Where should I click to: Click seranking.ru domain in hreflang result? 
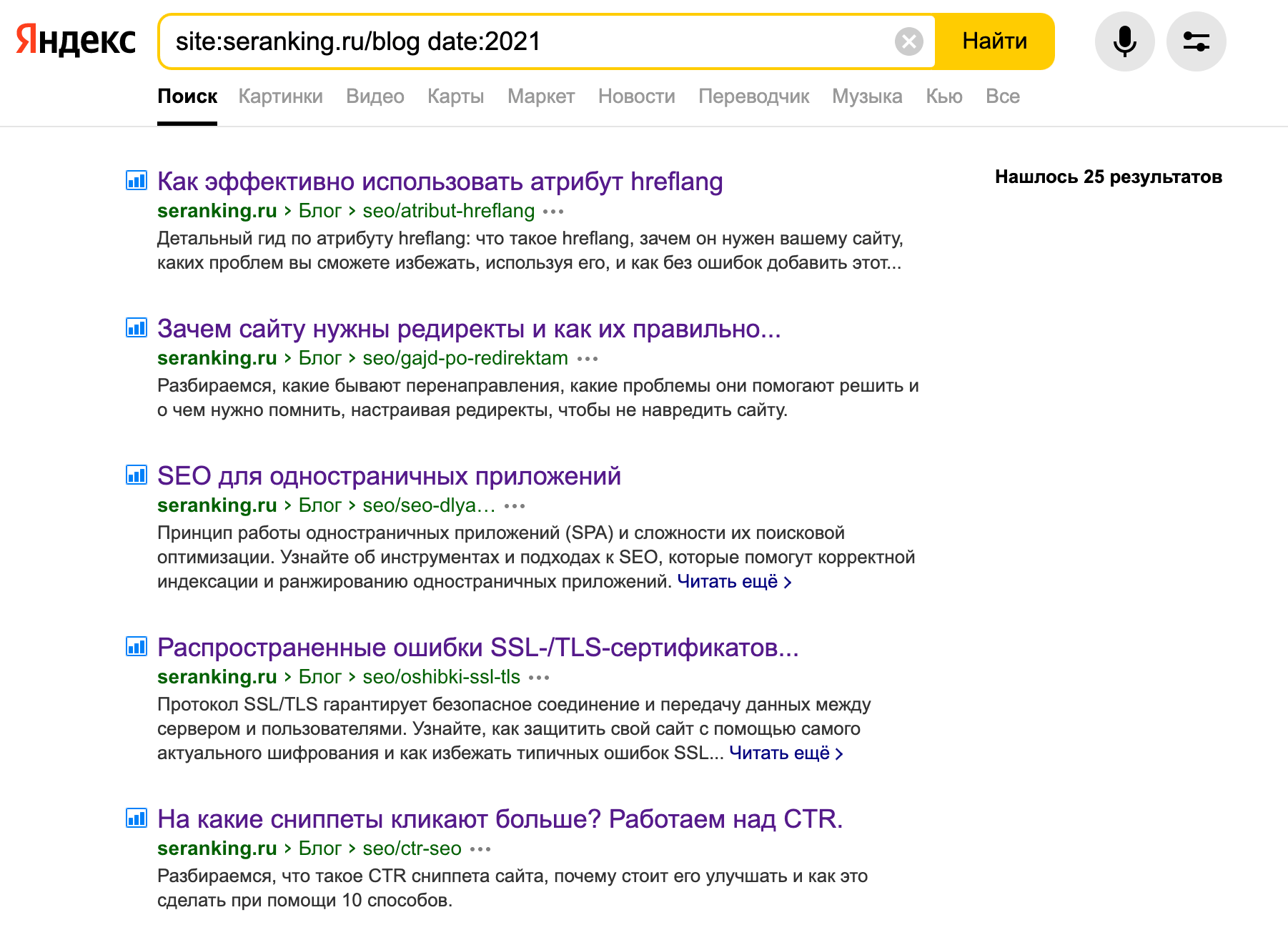coord(217,211)
